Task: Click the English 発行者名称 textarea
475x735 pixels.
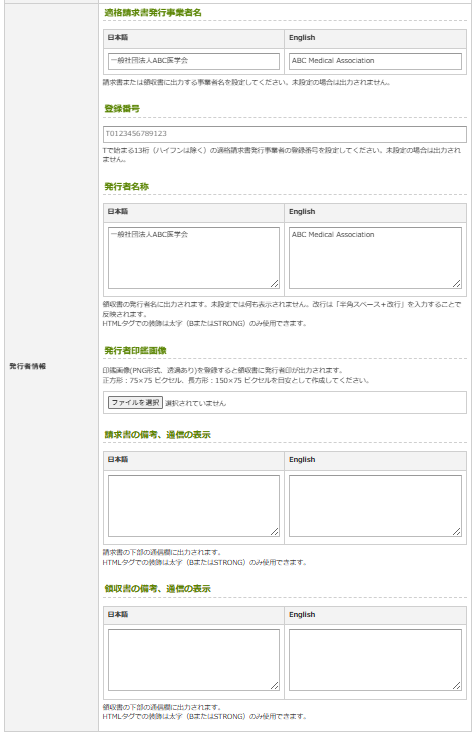Action: pos(375,258)
